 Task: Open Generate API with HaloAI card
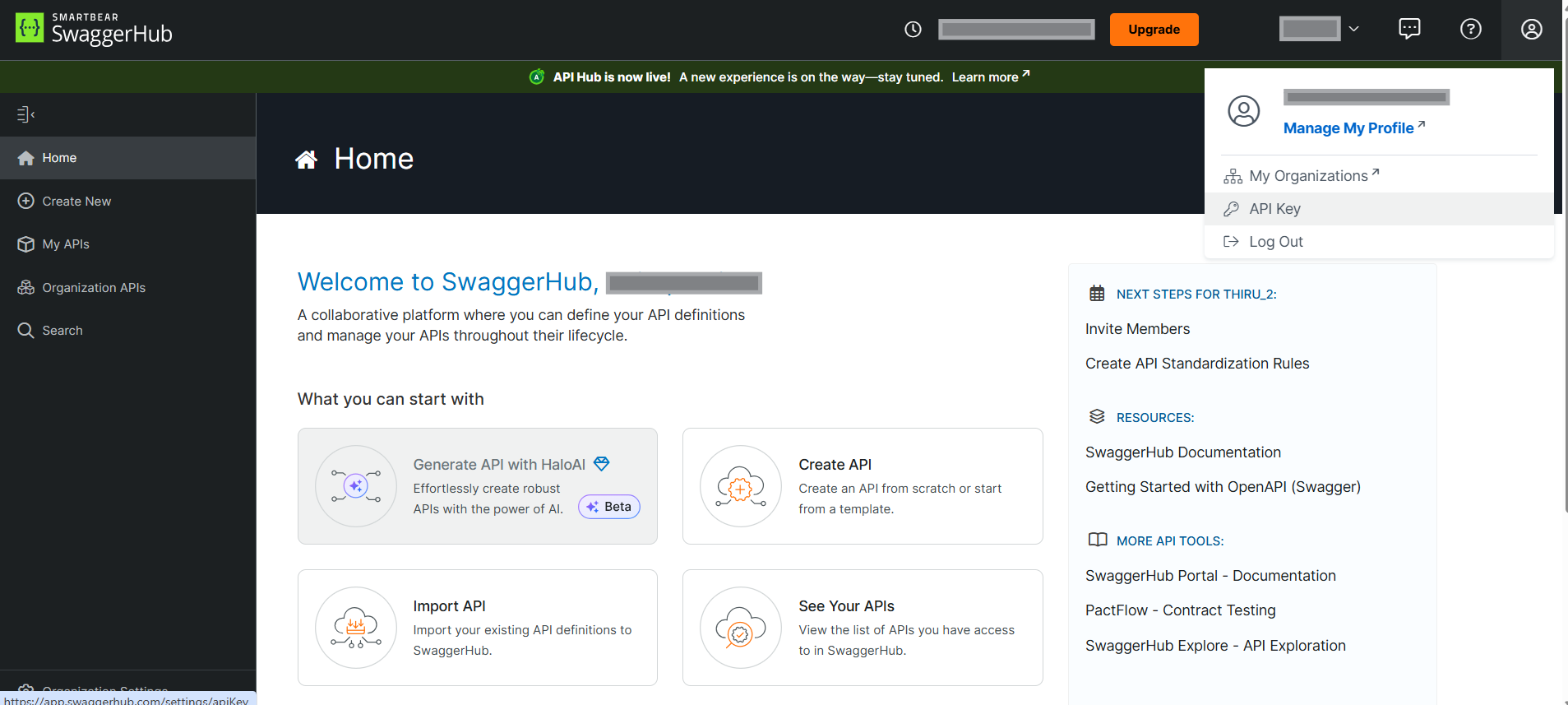[478, 486]
